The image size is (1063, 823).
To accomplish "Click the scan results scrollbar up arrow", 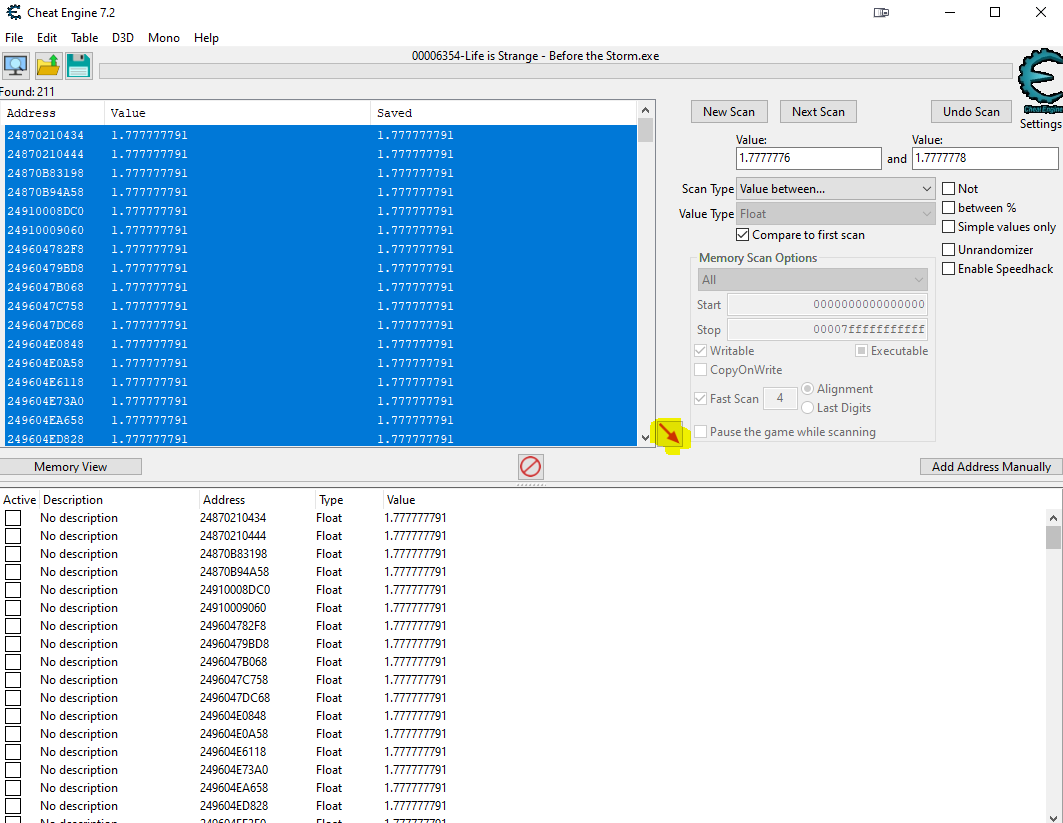I will pos(645,111).
